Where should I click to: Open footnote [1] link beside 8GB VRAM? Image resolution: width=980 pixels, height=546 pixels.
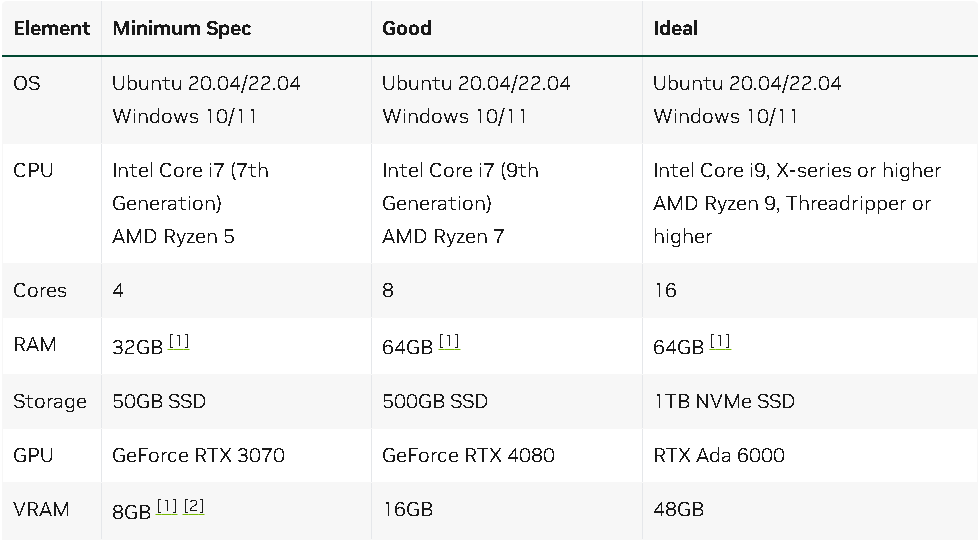tap(167, 506)
